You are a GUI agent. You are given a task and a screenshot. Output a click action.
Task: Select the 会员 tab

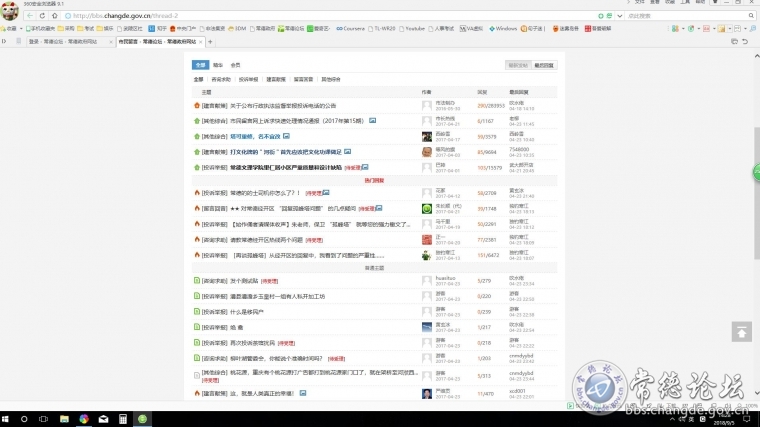tap(235, 65)
